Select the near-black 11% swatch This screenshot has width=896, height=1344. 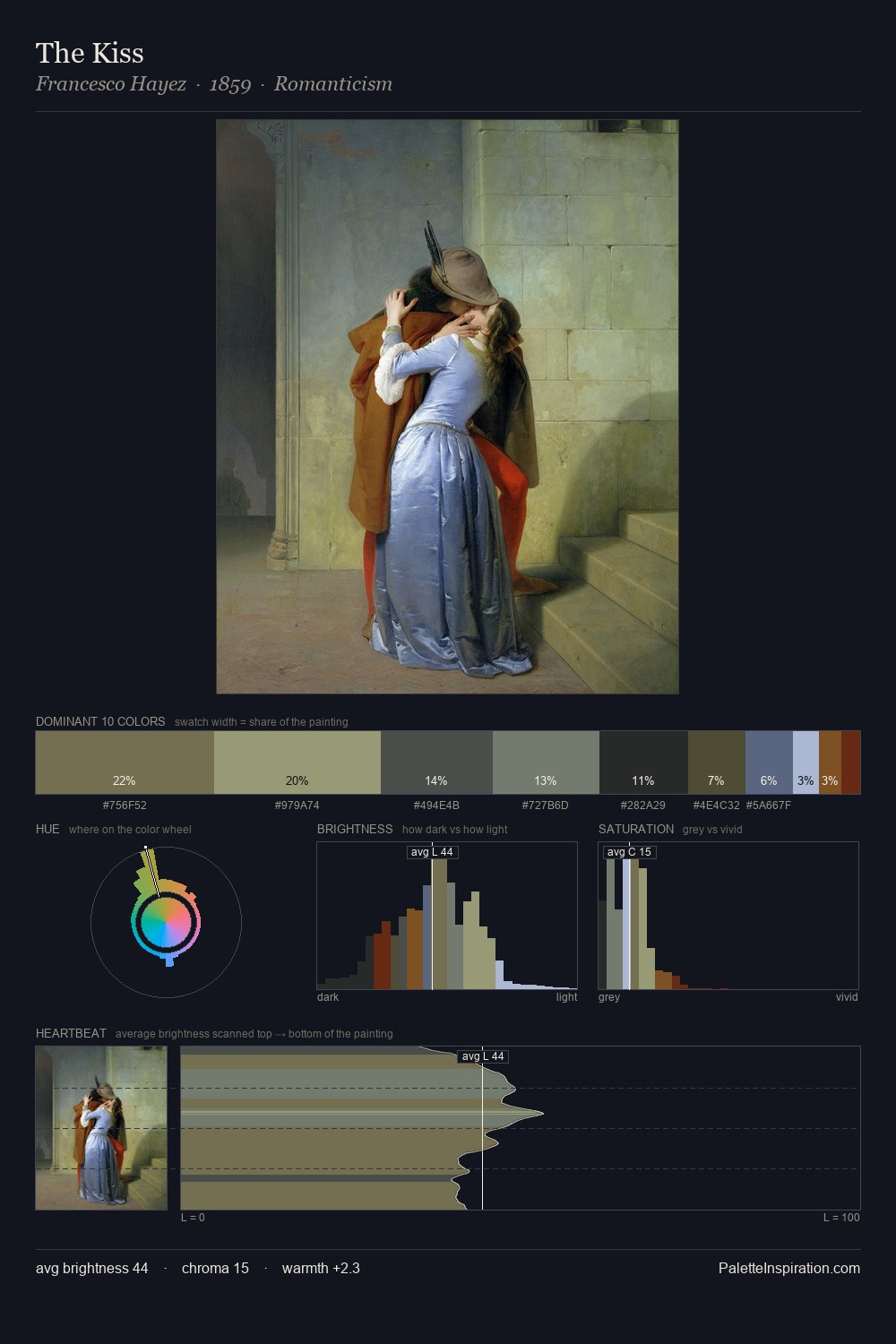pos(643,762)
